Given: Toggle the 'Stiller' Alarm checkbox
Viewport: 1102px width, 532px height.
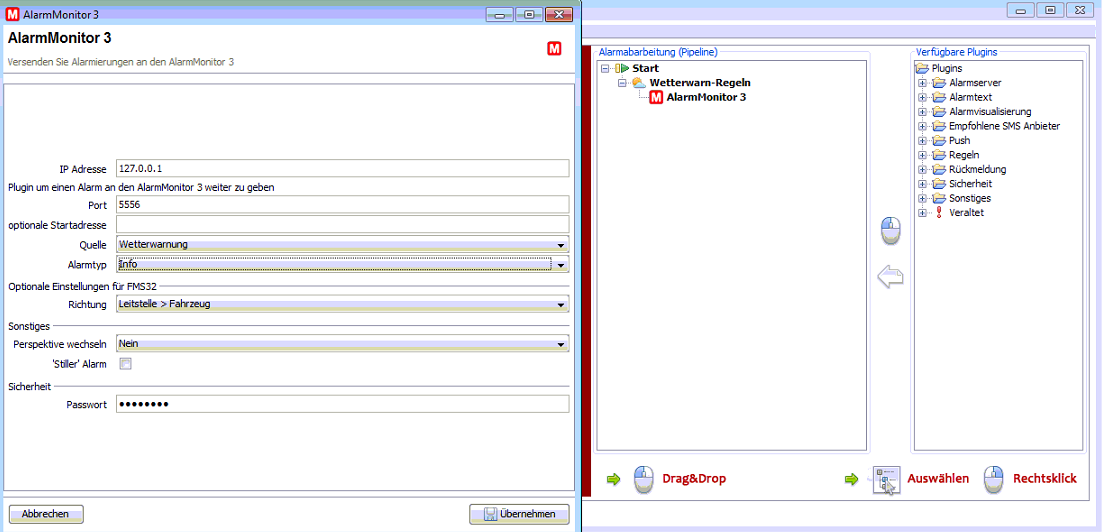Looking at the screenshot, I should pos(125,364).
